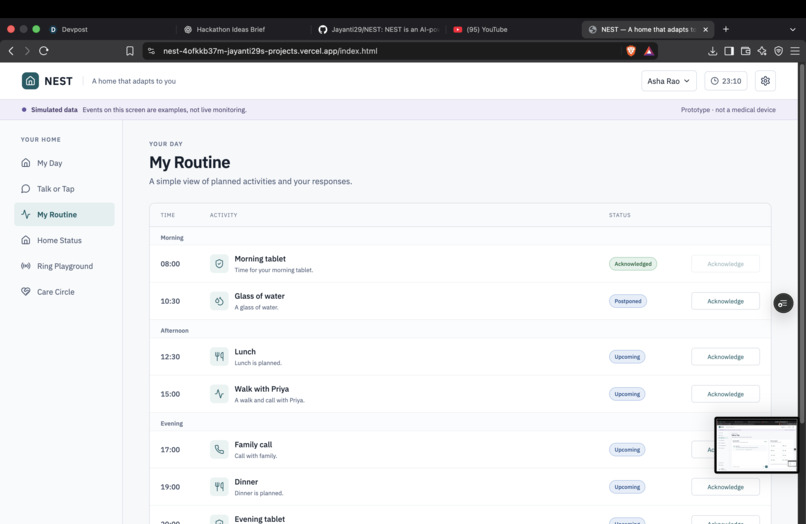Click the Acknowledge button for Morning tablet
This screenshot has height=524, width=806.
click(x=725, y=264)
